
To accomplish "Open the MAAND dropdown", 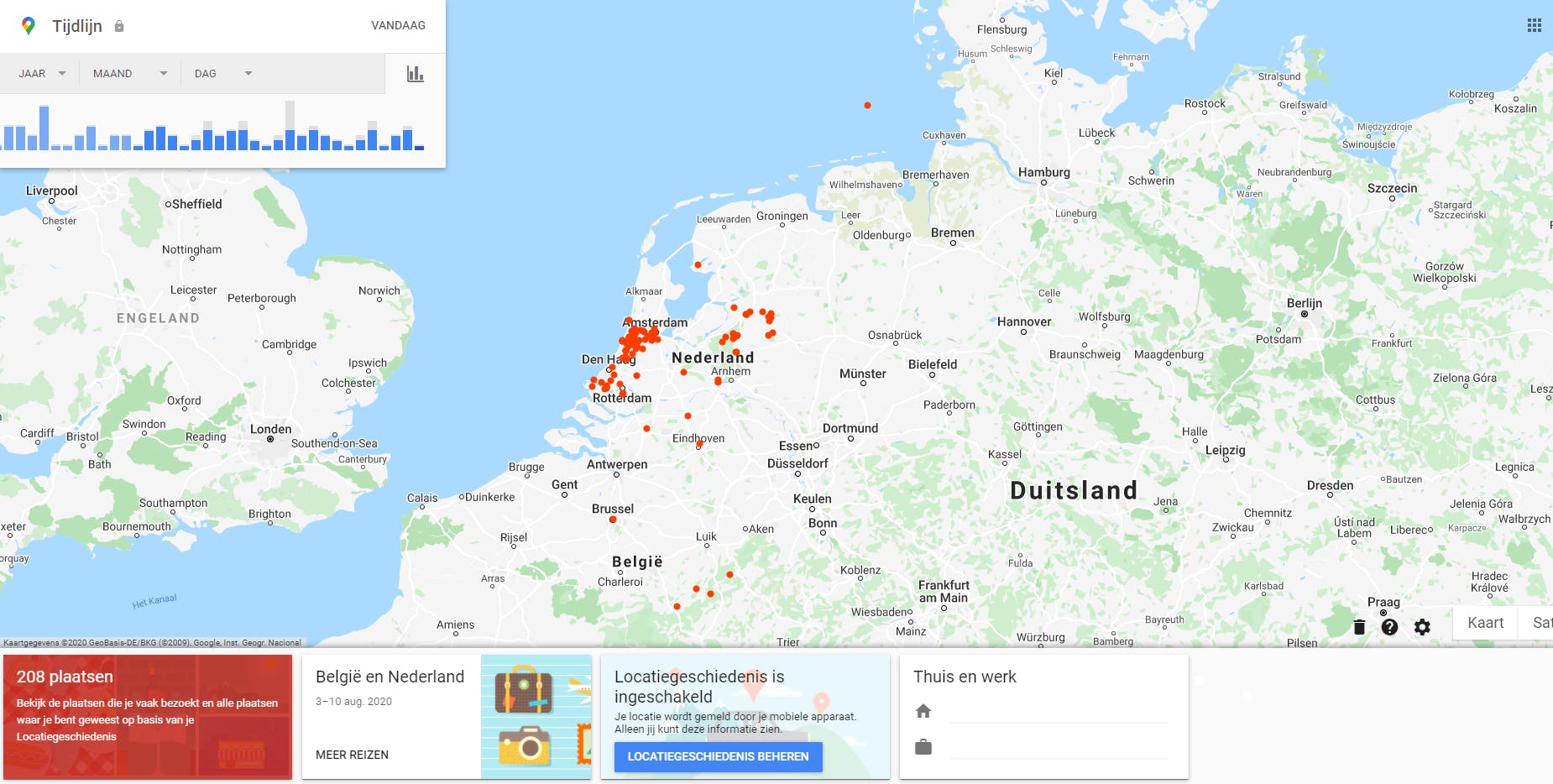I will point(130,74).
